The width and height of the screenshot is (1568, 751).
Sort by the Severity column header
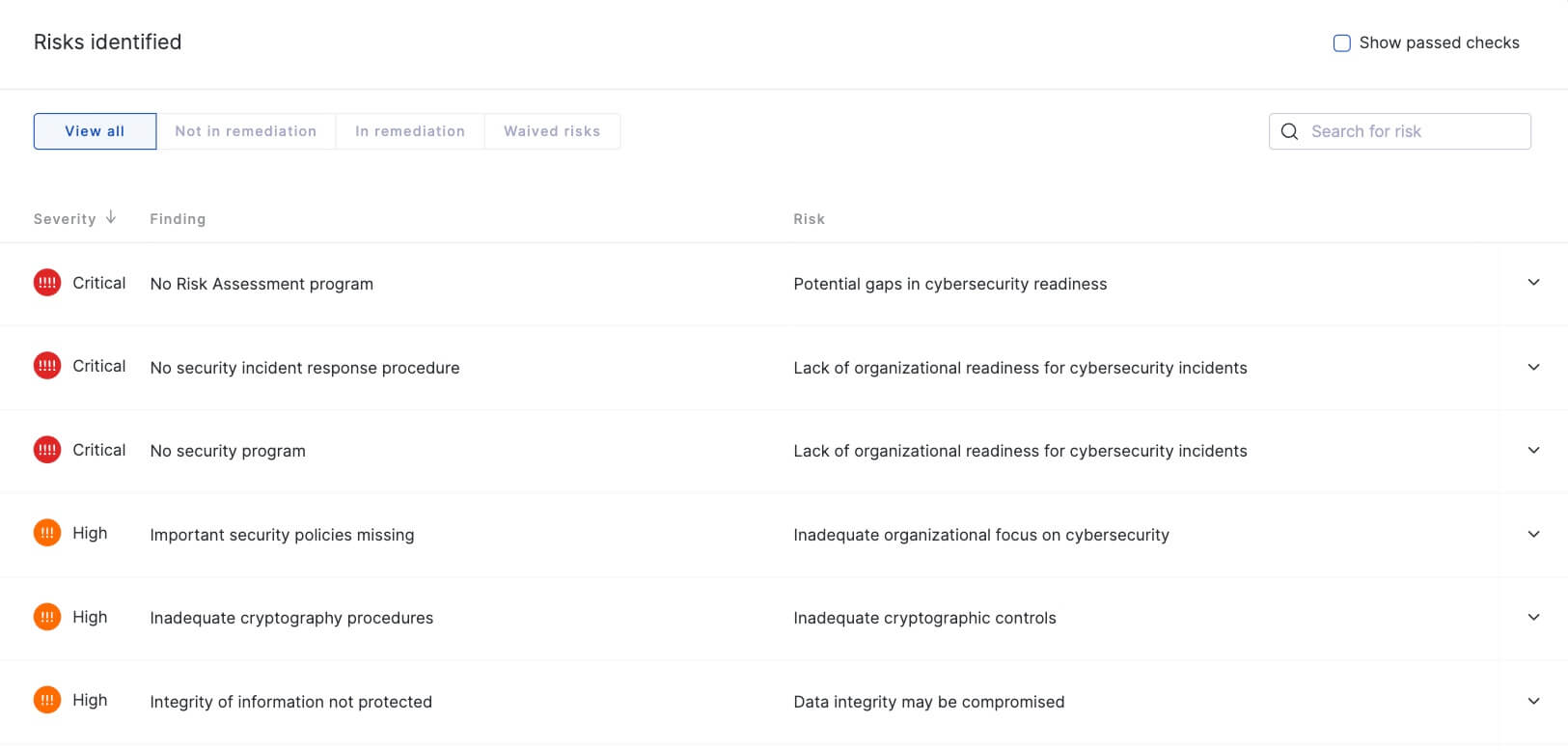65,219
